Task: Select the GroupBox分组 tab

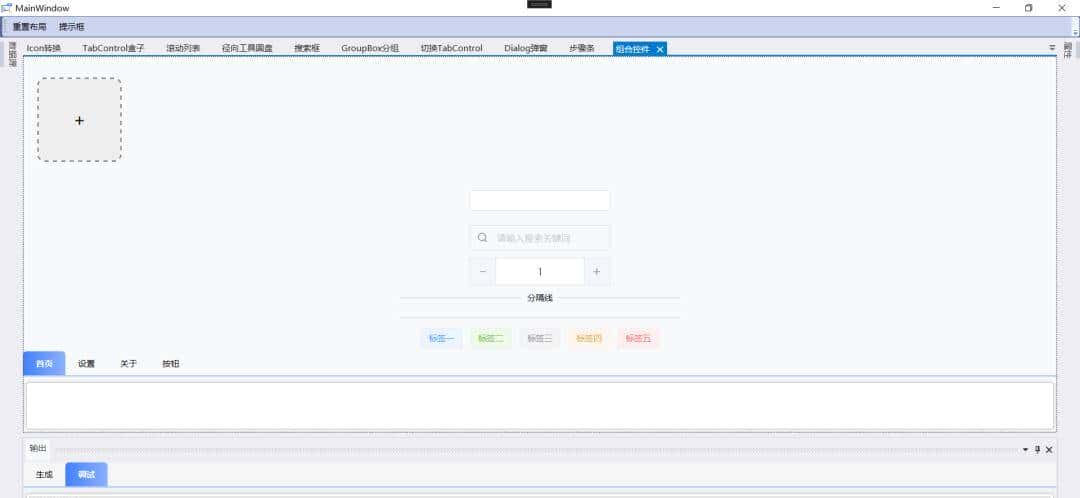Action: click(x=370, y=48)
